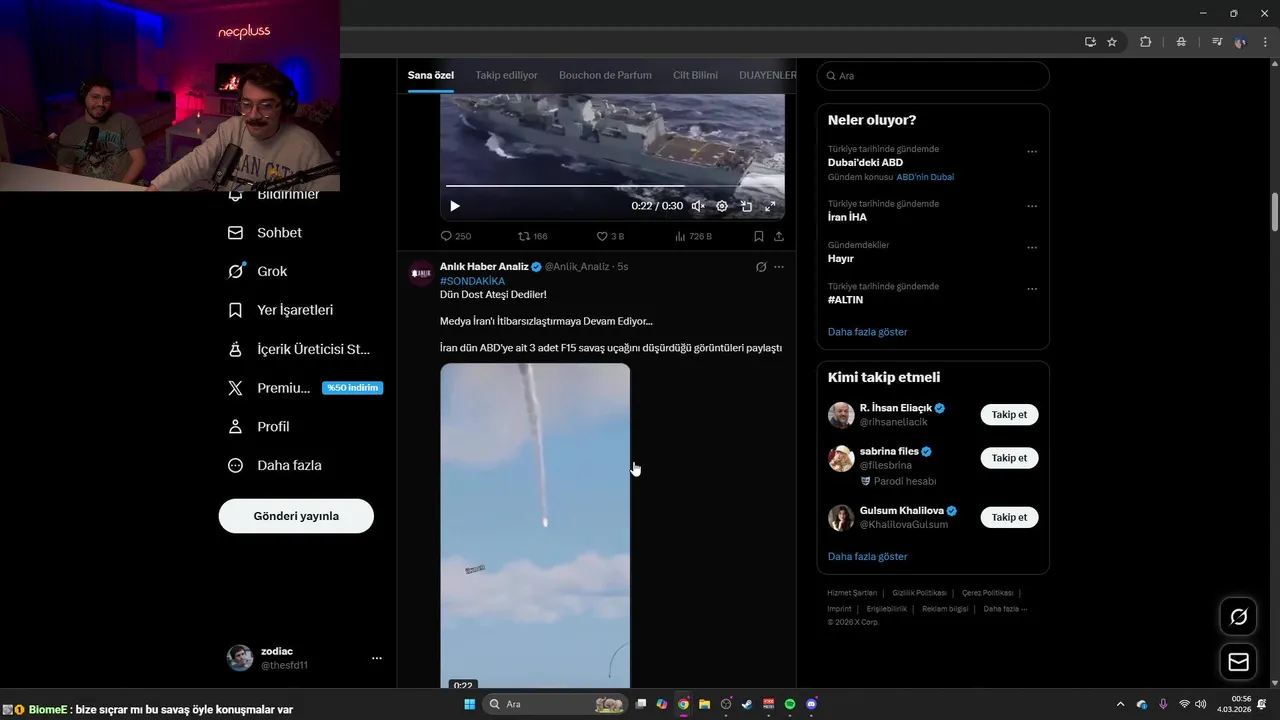Open Steam from the taskbar
1280x720 pixels.
click(x=747, y=704)
